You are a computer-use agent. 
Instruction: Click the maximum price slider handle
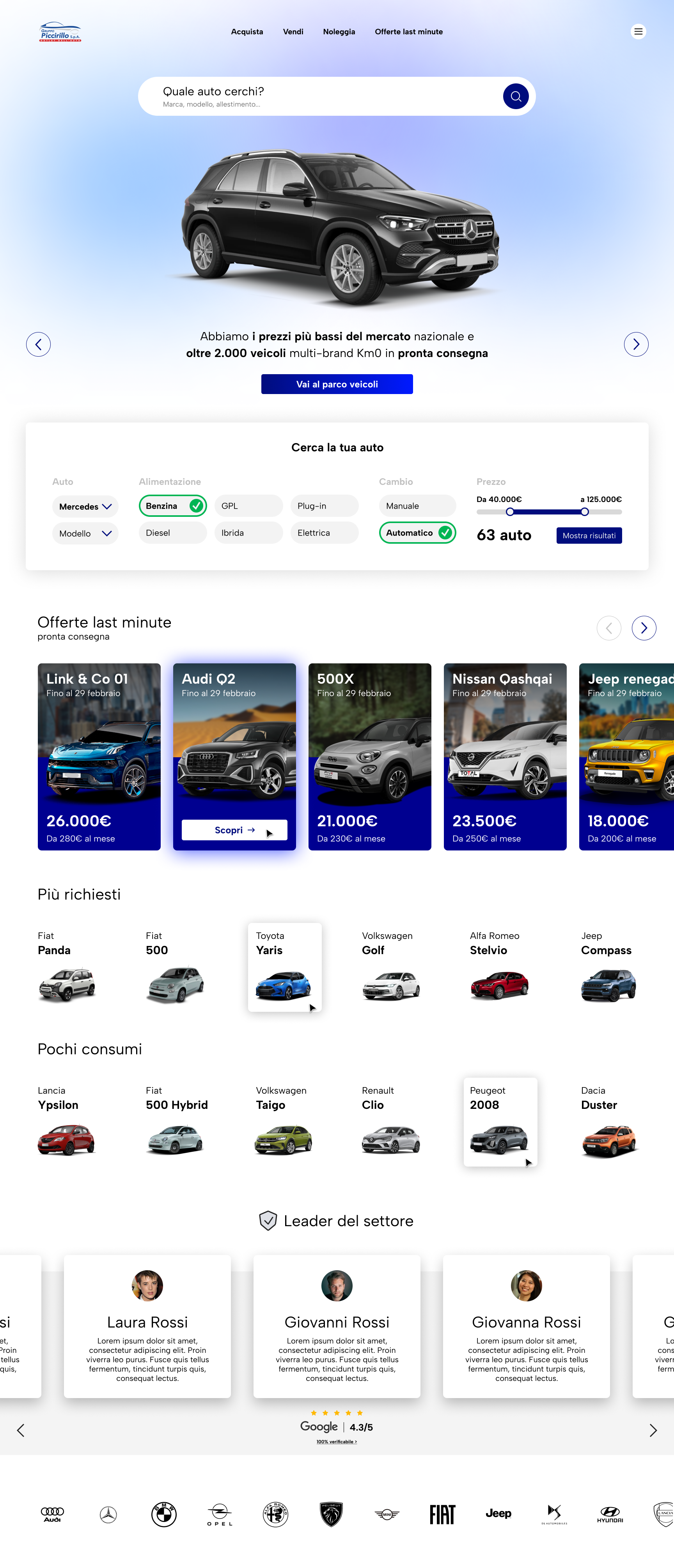584,512
